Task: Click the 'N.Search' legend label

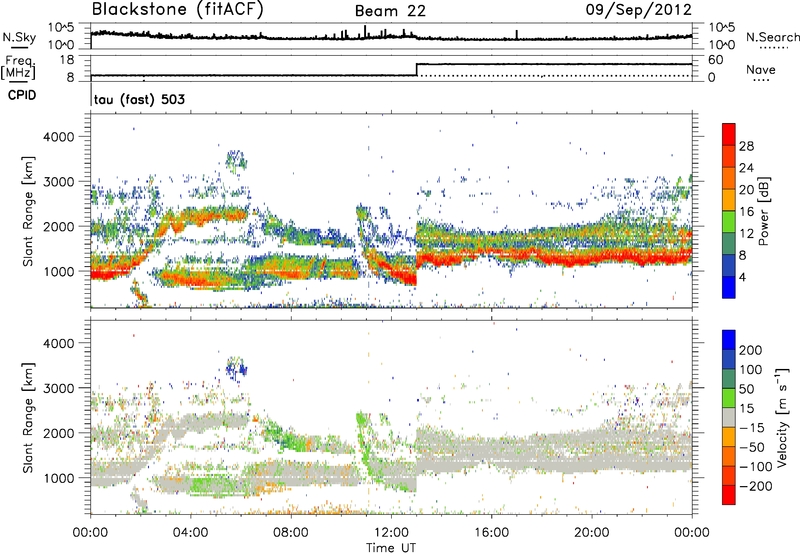Action: point(772,37)
